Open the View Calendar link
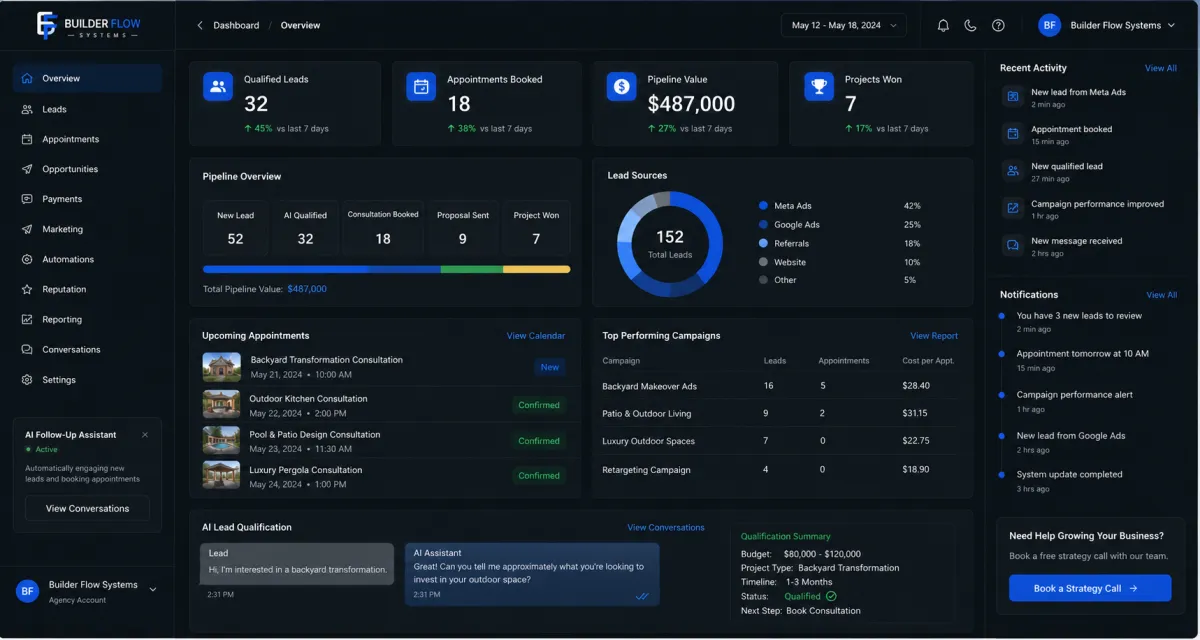Image resolution: width=1200 pixels, height=640 pixels. pyautogui.click(x=536, y=336)
